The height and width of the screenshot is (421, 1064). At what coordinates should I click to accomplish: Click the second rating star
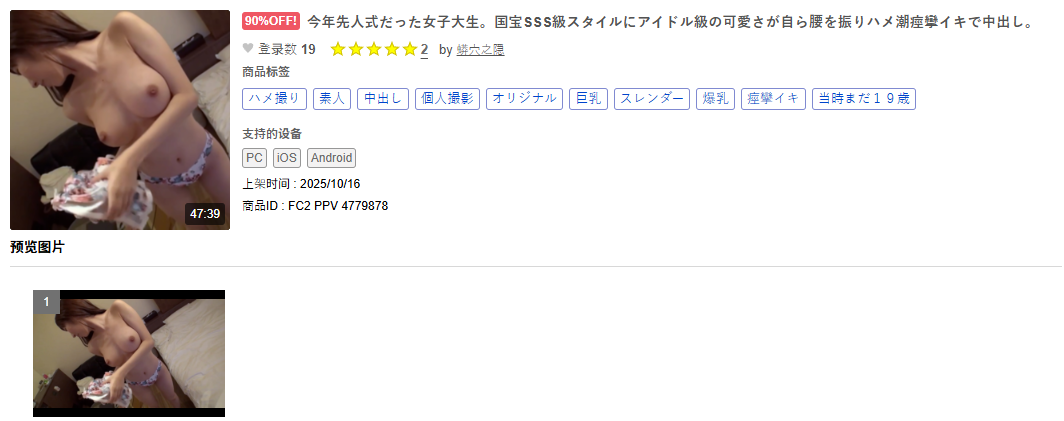pos(355,49)
